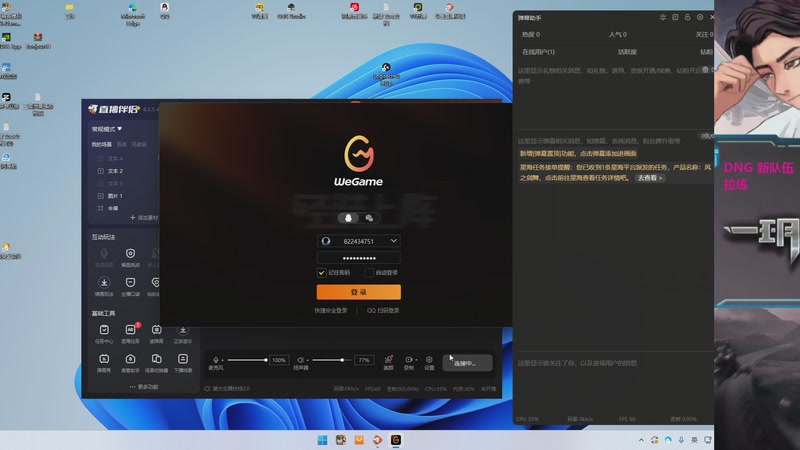Image resolution: width=800 pixels, height=450 pixels.
Task: Show hidden tray icons chevron
Action: click(641, 440)
